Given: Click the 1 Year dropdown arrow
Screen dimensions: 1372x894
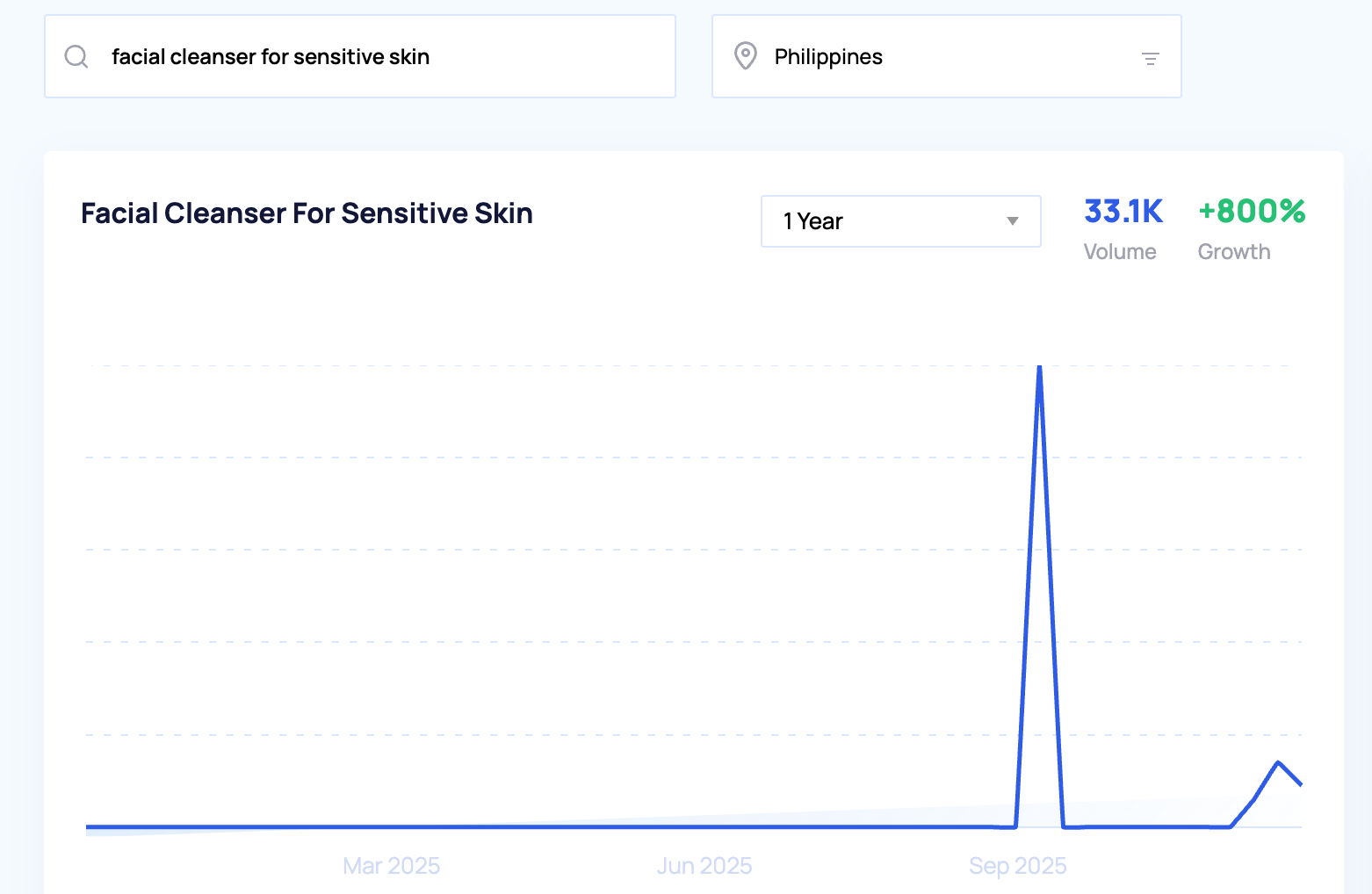Looking at the screenshot, I should (x=1013, y=221).
